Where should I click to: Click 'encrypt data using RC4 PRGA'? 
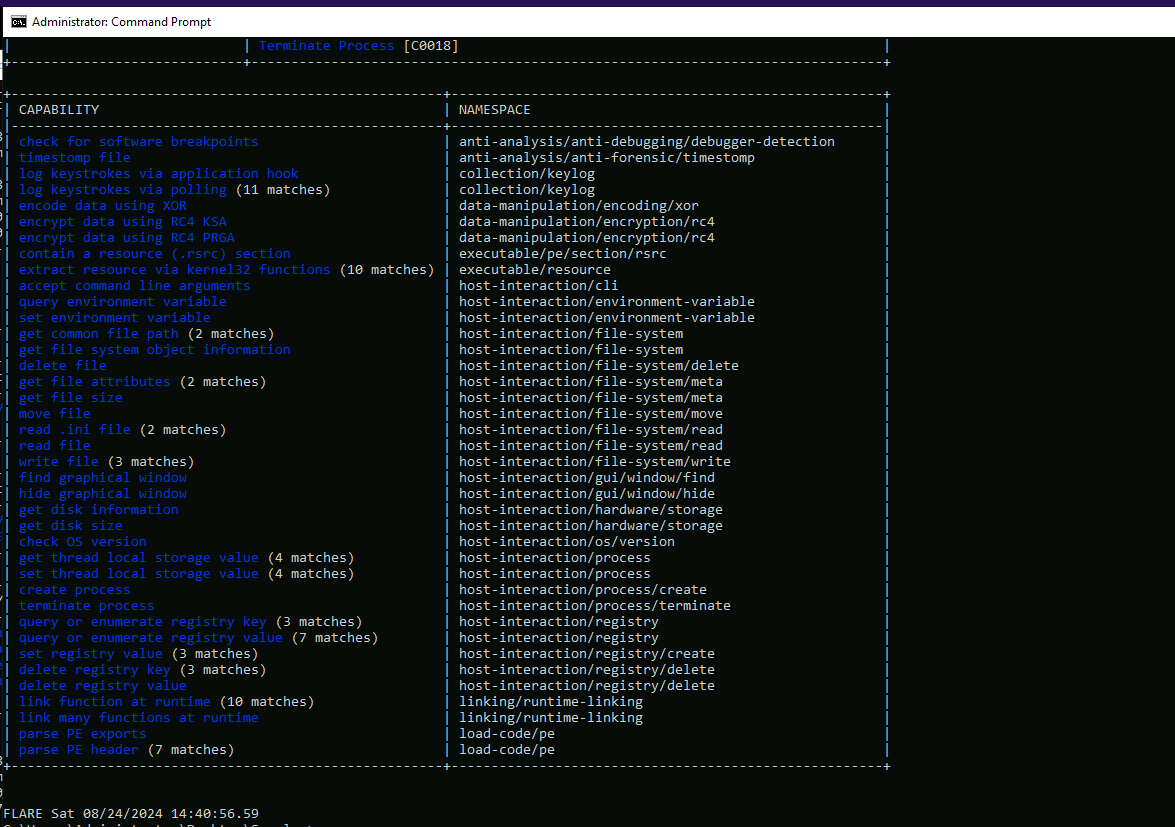coord(127,237)
